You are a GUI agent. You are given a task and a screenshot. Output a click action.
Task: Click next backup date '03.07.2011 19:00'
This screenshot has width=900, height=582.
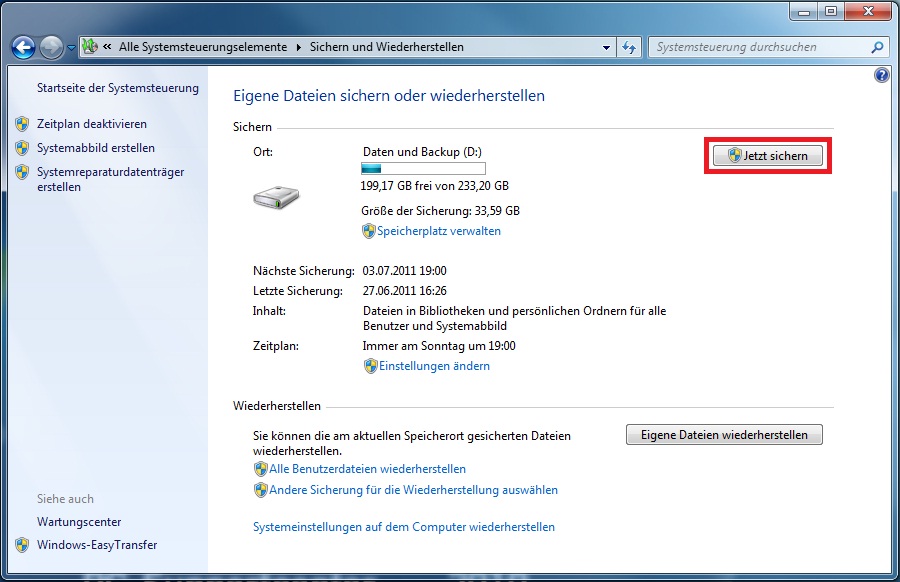tap(404, 271)
